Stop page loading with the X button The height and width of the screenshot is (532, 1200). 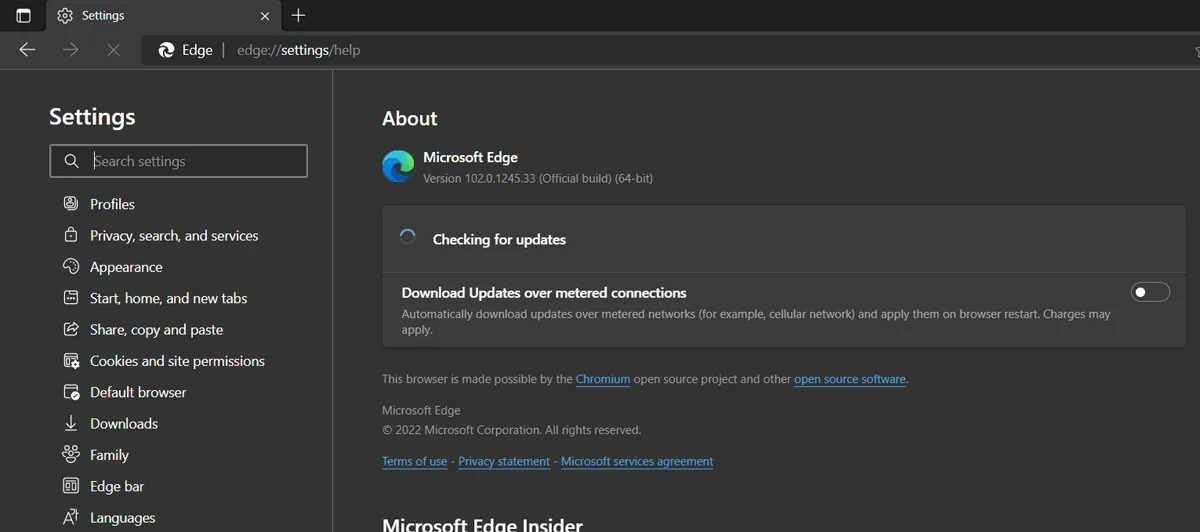click(113, 50)
